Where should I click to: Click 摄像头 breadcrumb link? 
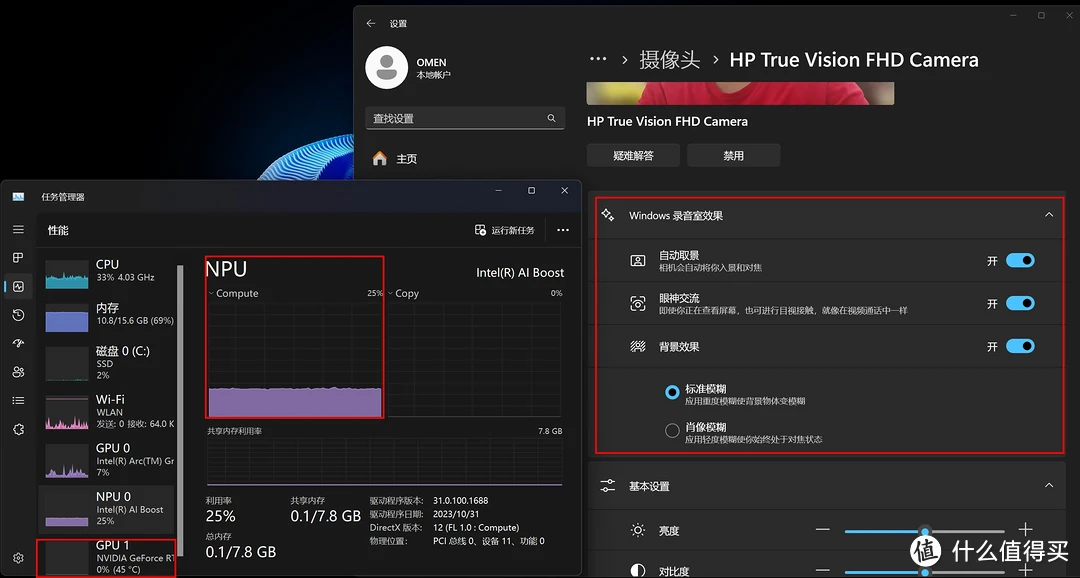[669, 60]
